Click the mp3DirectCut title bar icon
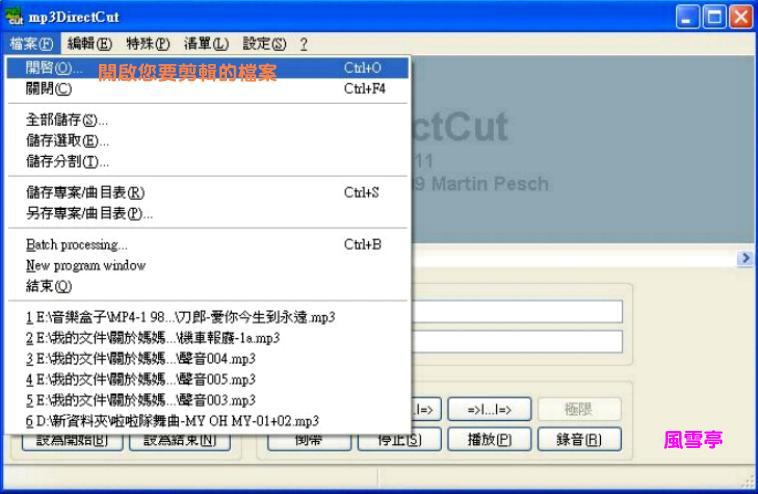The height and width of the screenshot is (494, 758). pos(14,17)
